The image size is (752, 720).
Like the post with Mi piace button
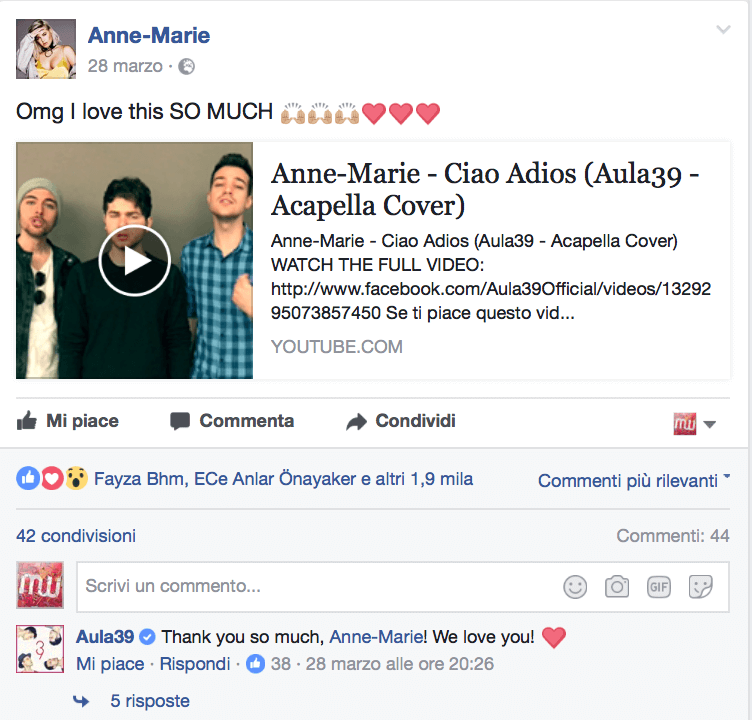pos(68,421)
